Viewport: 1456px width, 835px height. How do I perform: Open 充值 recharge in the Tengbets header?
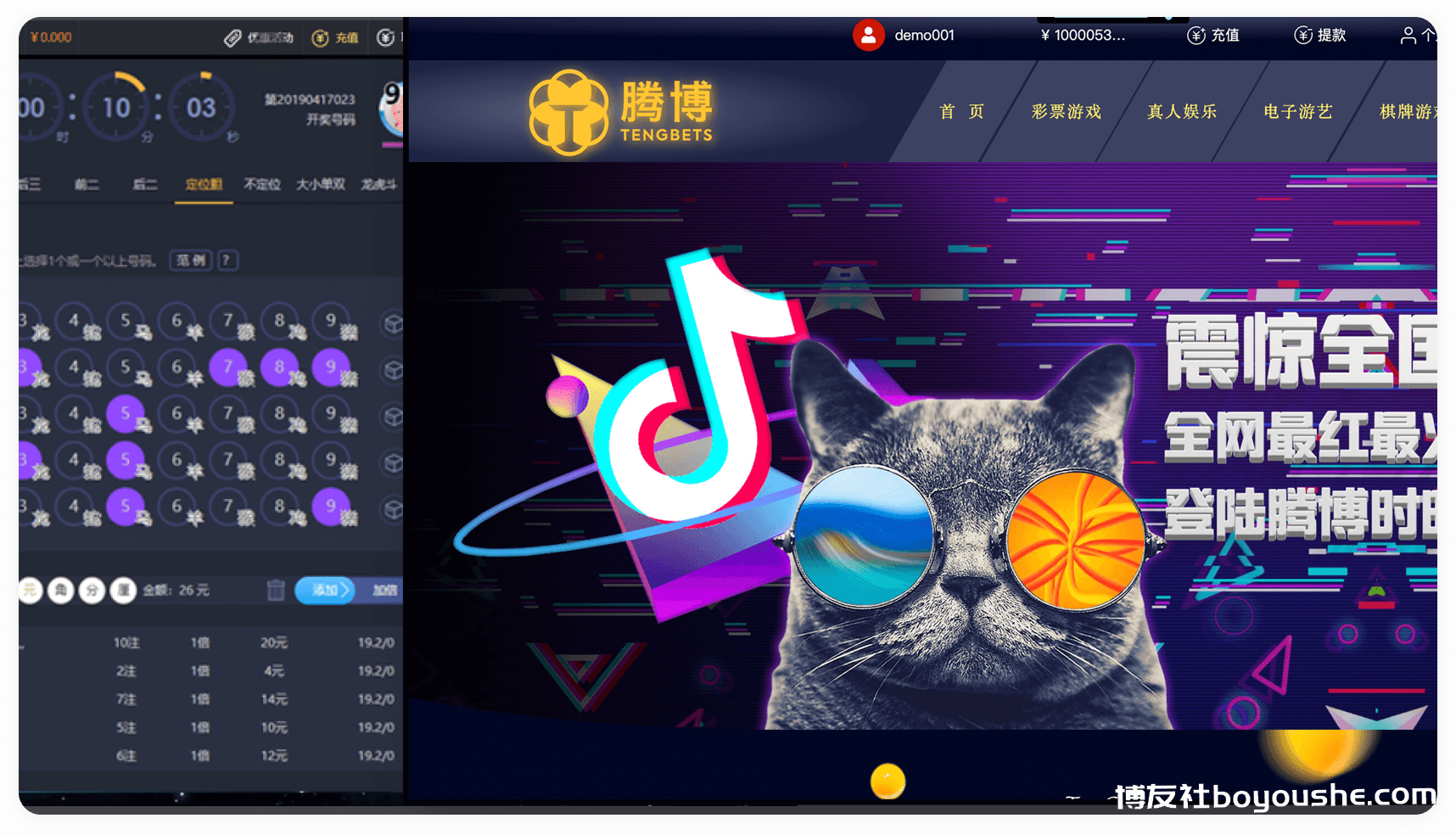tap(1213, 36)
